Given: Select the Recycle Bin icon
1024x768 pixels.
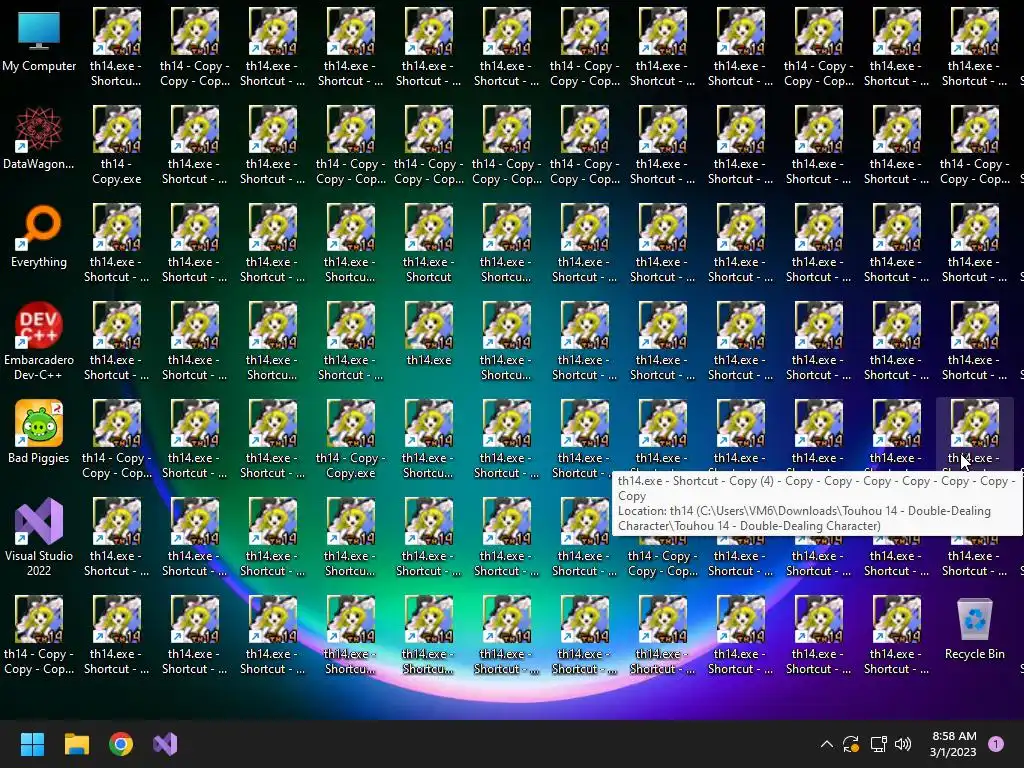Looking at the screenshot, I should pos(974,629).
